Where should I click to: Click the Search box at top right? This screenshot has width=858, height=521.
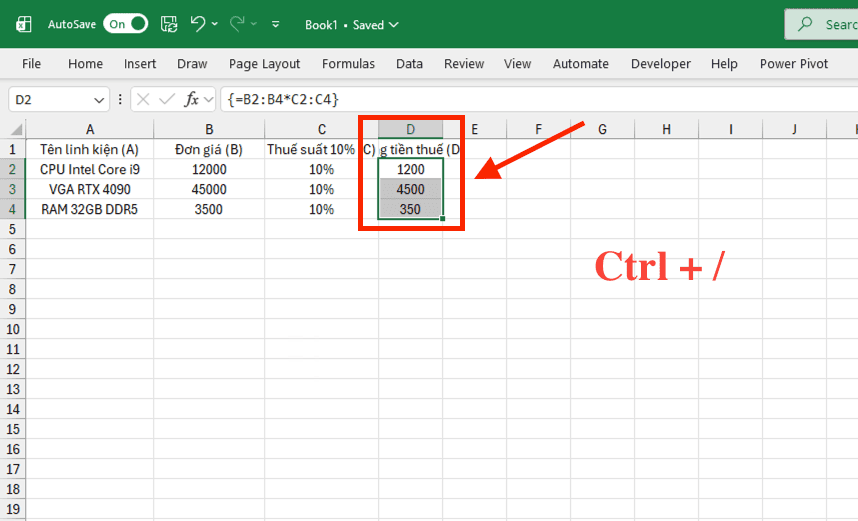click(x=821, y=24)
